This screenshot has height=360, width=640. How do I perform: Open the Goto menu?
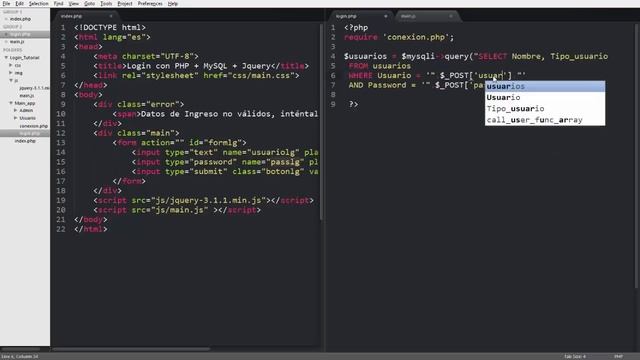(89, 3)
